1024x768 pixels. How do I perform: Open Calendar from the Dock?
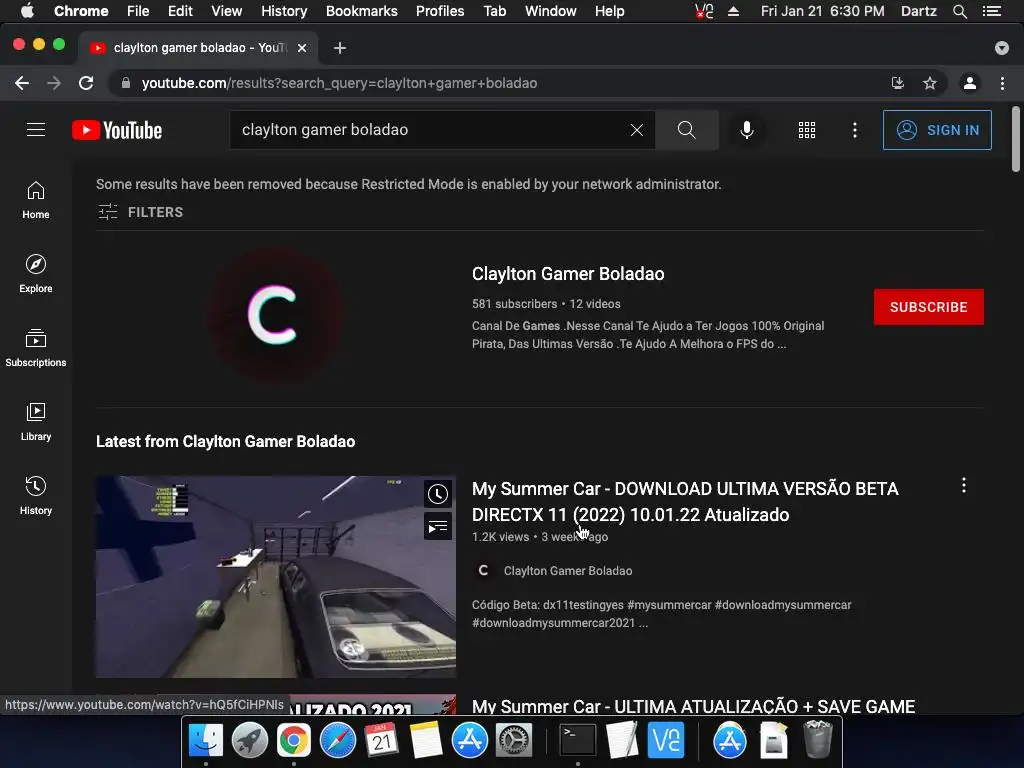pos(381,740)
